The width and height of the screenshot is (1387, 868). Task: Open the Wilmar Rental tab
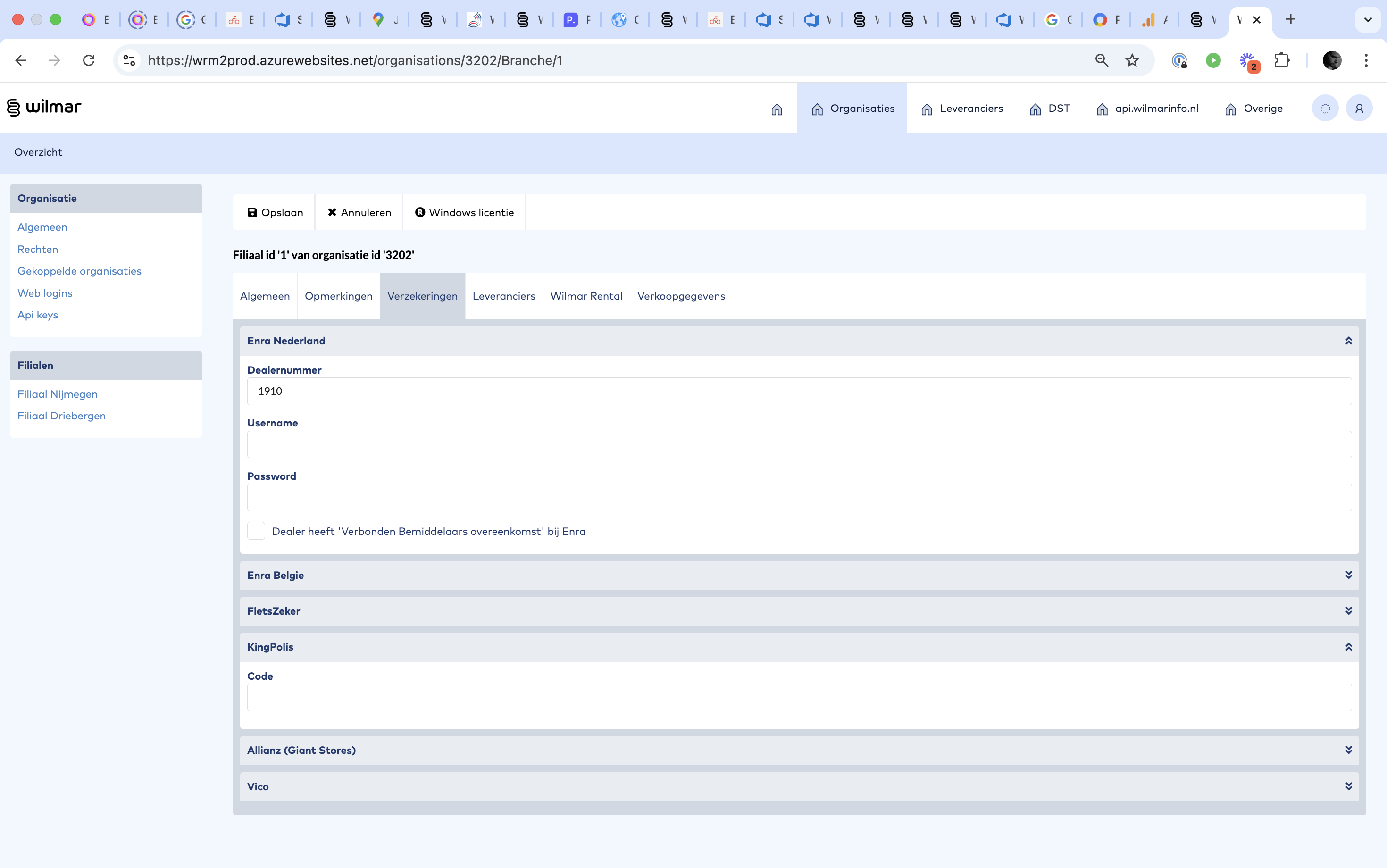click(x=586, y=296)
